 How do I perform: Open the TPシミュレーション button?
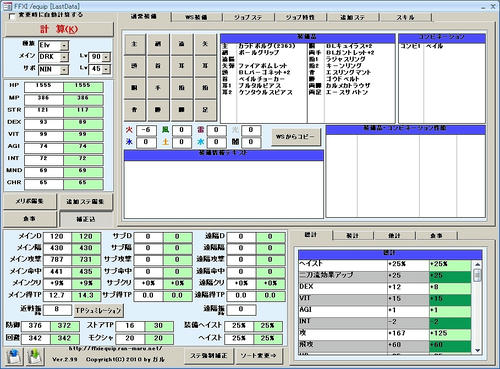click(x=98, y=310)
